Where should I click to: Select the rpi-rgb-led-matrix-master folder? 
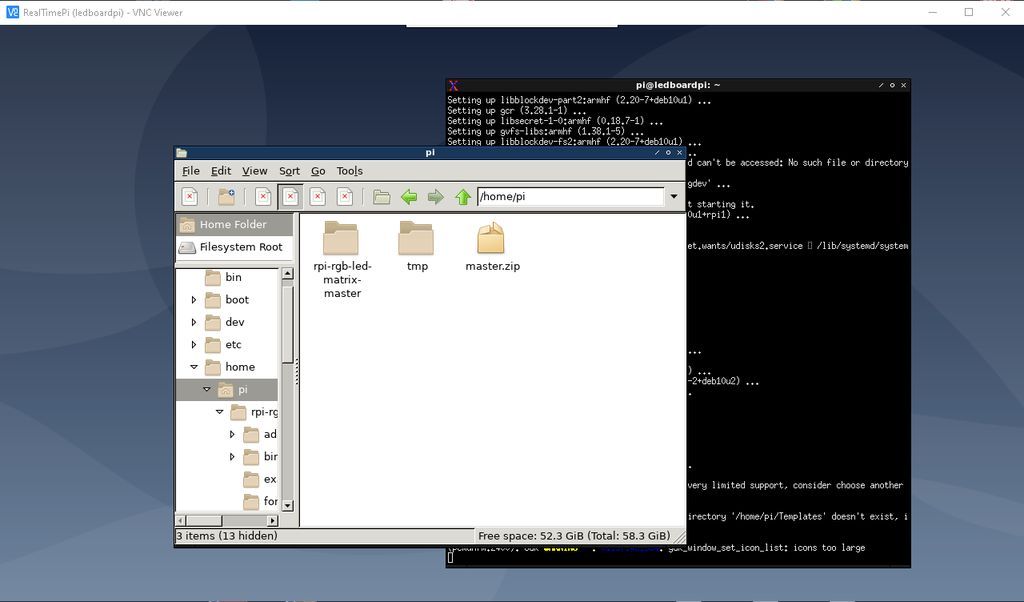[341, 239]
